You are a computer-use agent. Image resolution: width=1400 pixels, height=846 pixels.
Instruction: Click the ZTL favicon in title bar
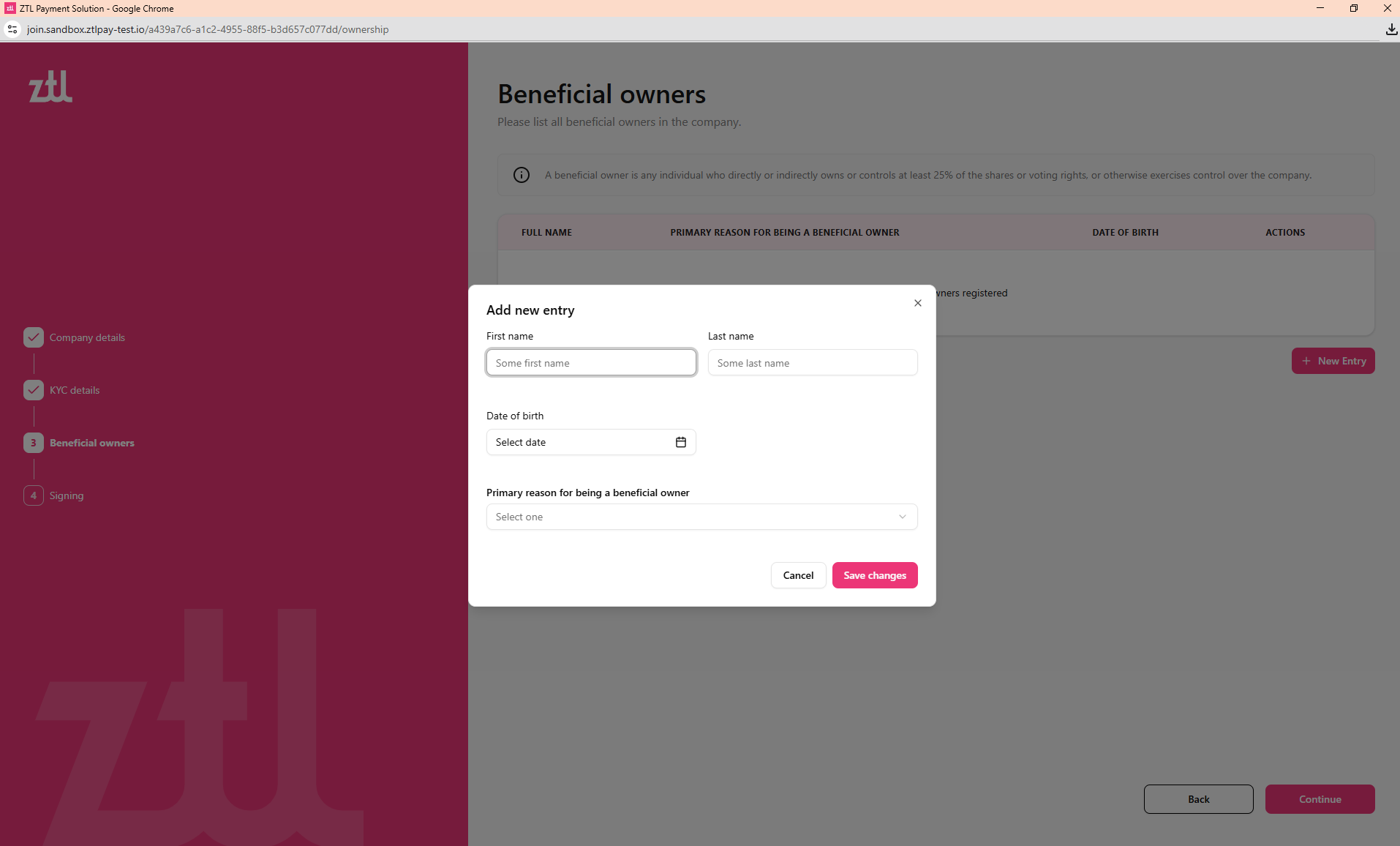(10, 8)
